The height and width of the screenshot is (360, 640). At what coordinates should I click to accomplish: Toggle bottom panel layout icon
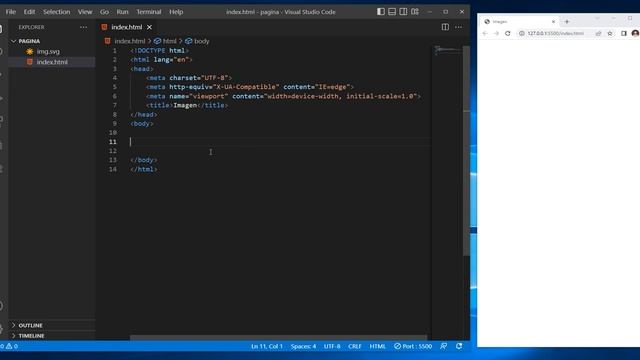tap(392, 12)
